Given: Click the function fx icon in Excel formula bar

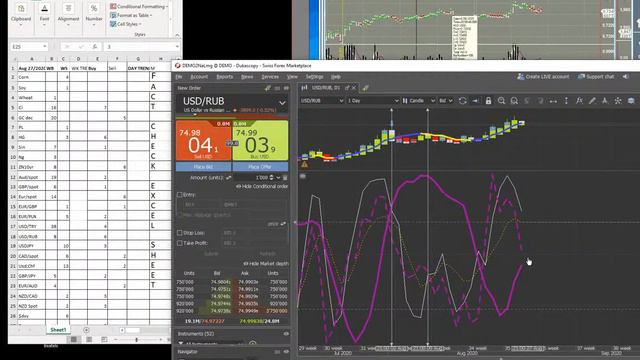Looking at the screenshot, I should (95, 47).
